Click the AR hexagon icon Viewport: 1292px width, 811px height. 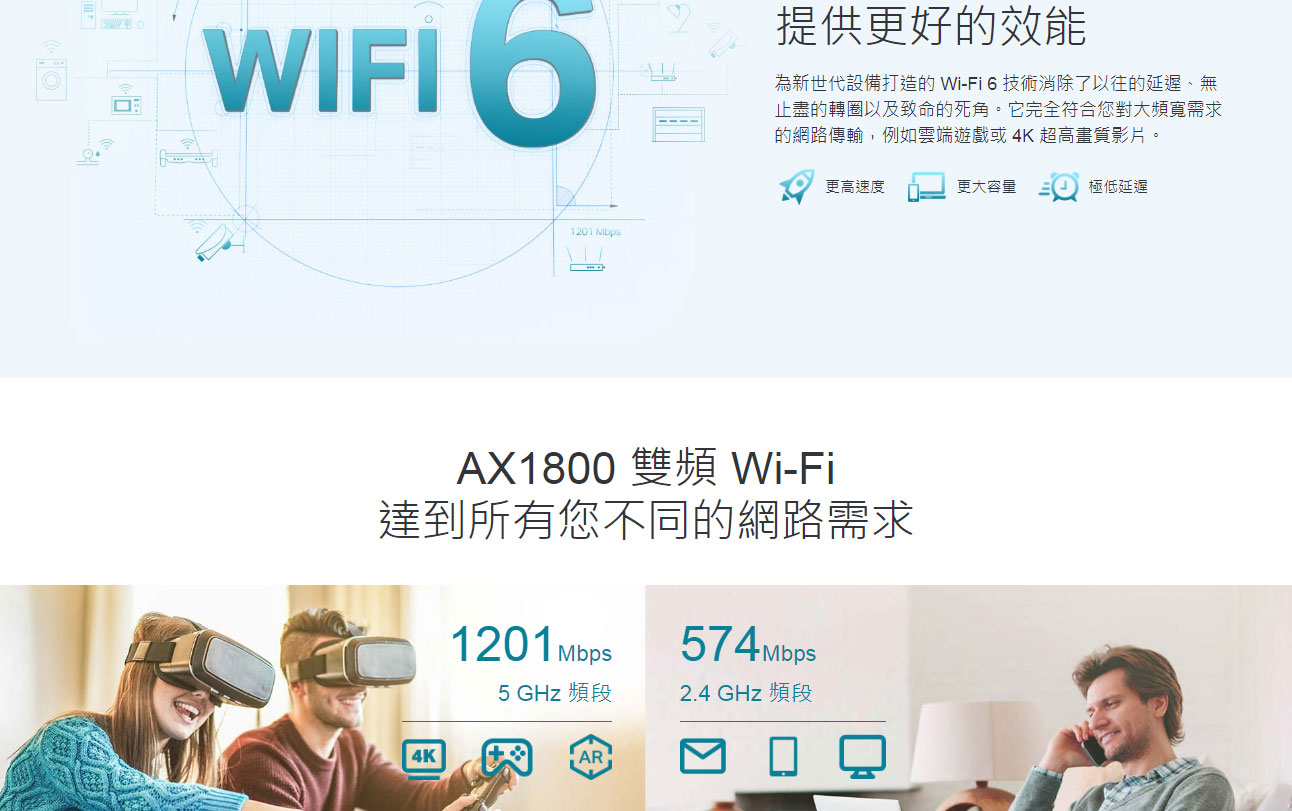coord(590,757)
